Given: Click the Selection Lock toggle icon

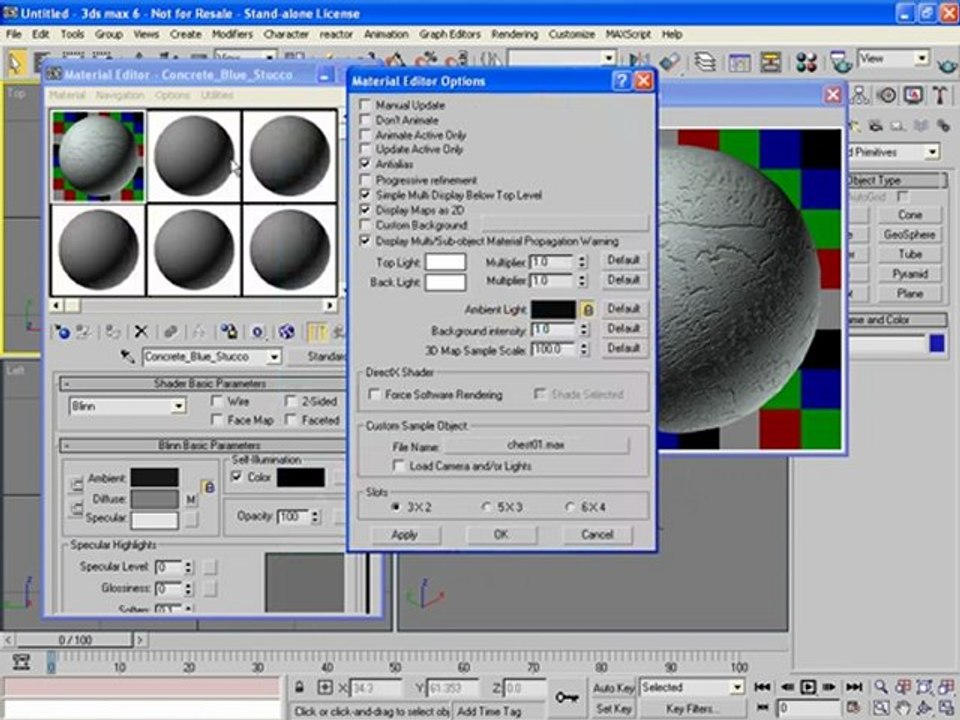Looking at the screenshot, I should coord(299,688).
